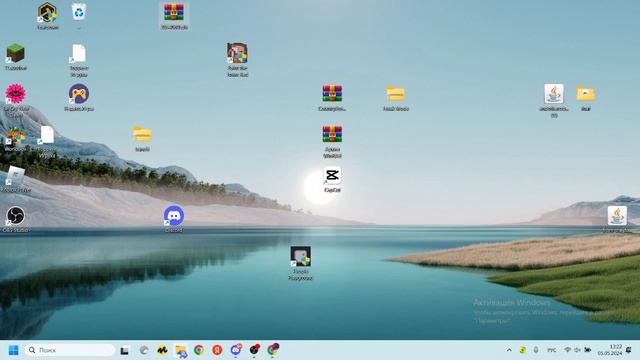Launch Google Chrome from the taskbar
The image size is (640, 360).
coord(199,350)
